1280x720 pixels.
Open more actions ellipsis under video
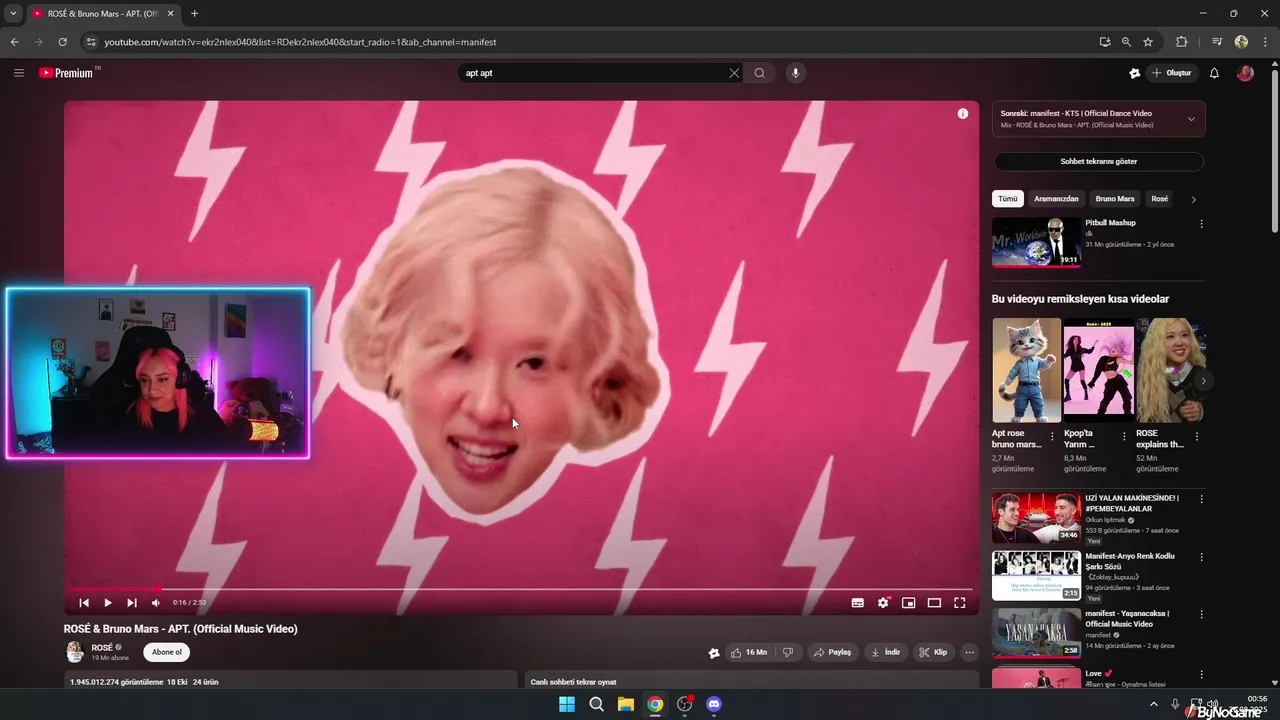969,652
